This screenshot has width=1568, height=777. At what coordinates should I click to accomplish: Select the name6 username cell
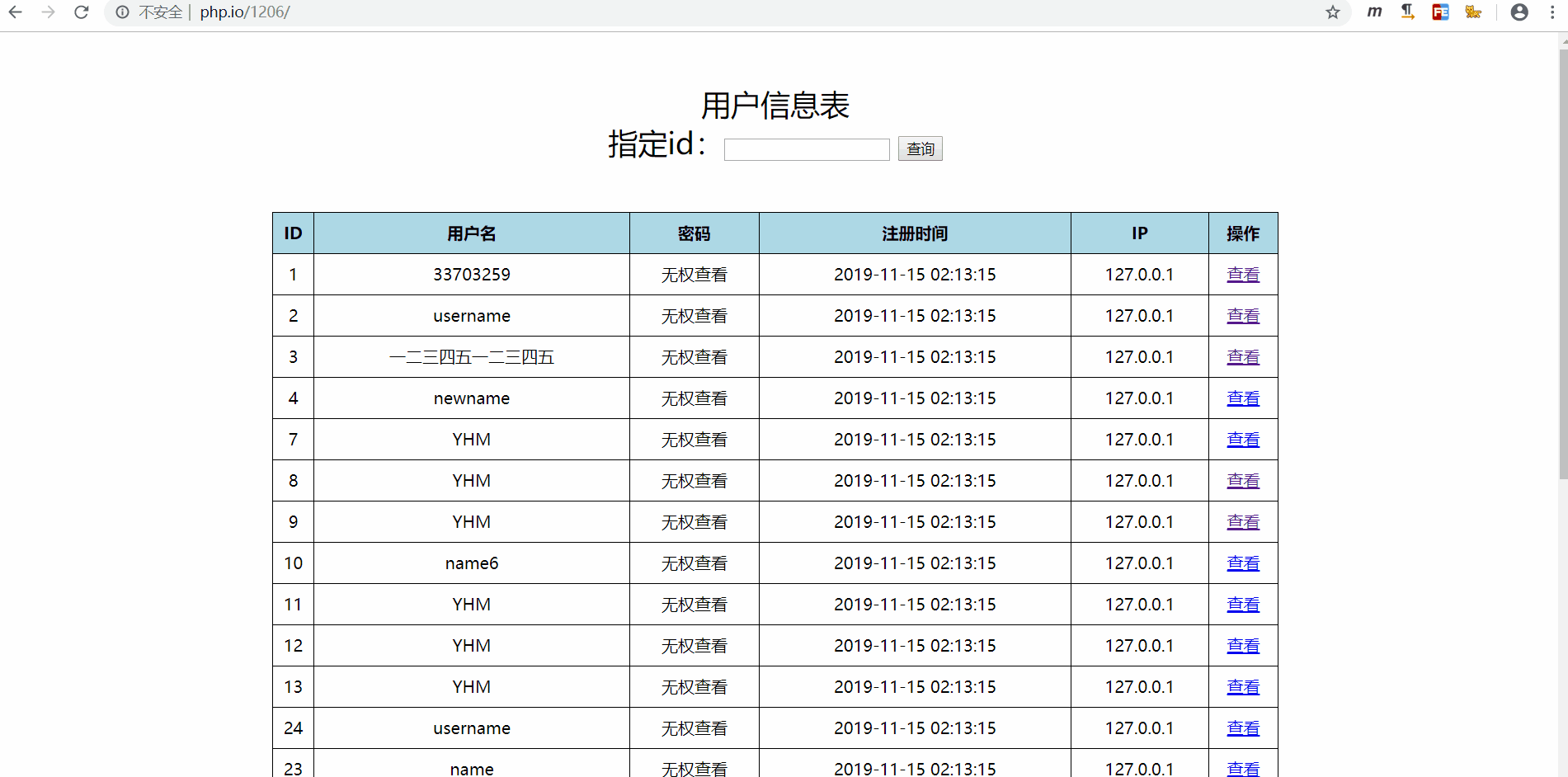pos(472,563)
